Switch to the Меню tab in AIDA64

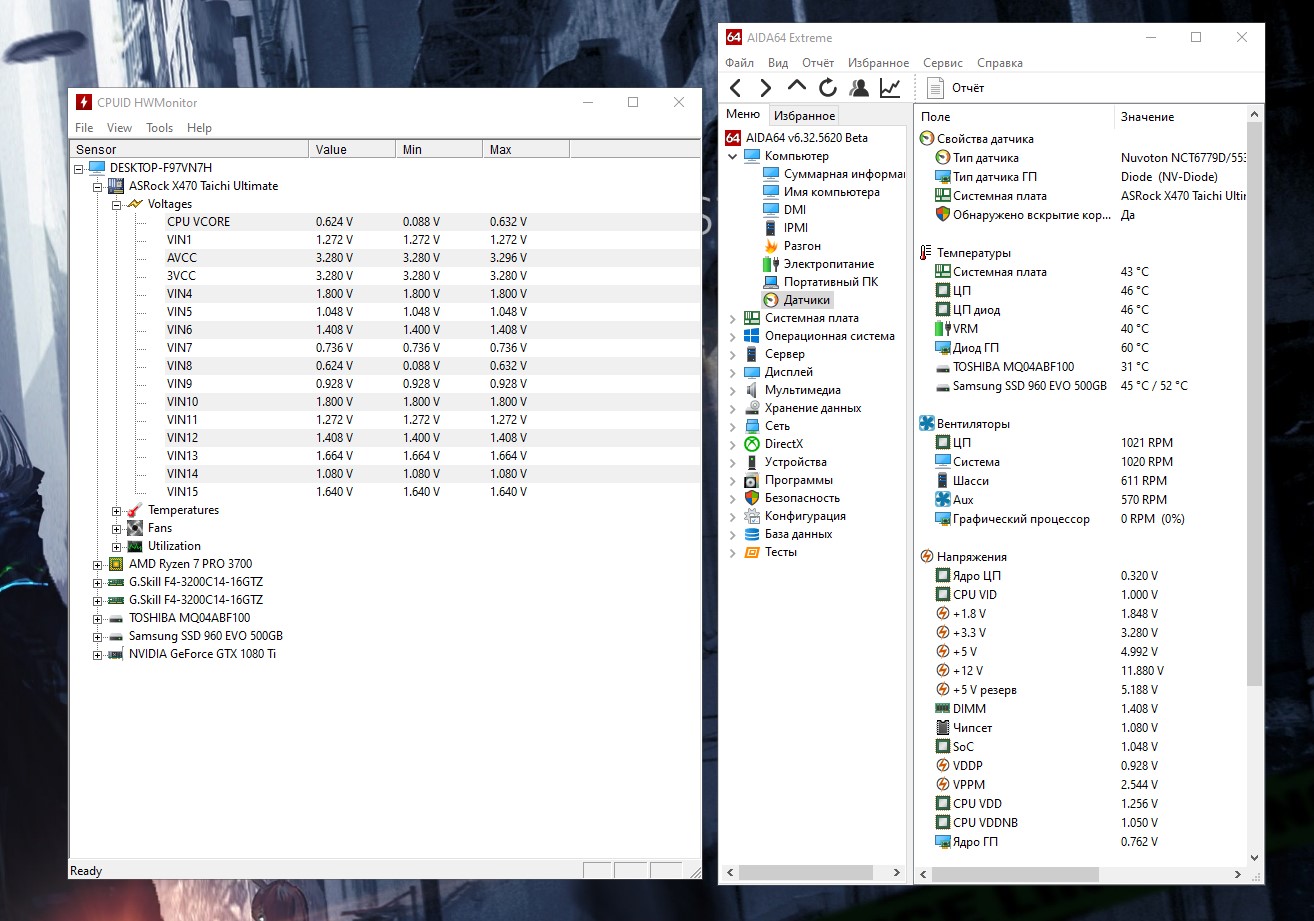(x=743, y=114)
